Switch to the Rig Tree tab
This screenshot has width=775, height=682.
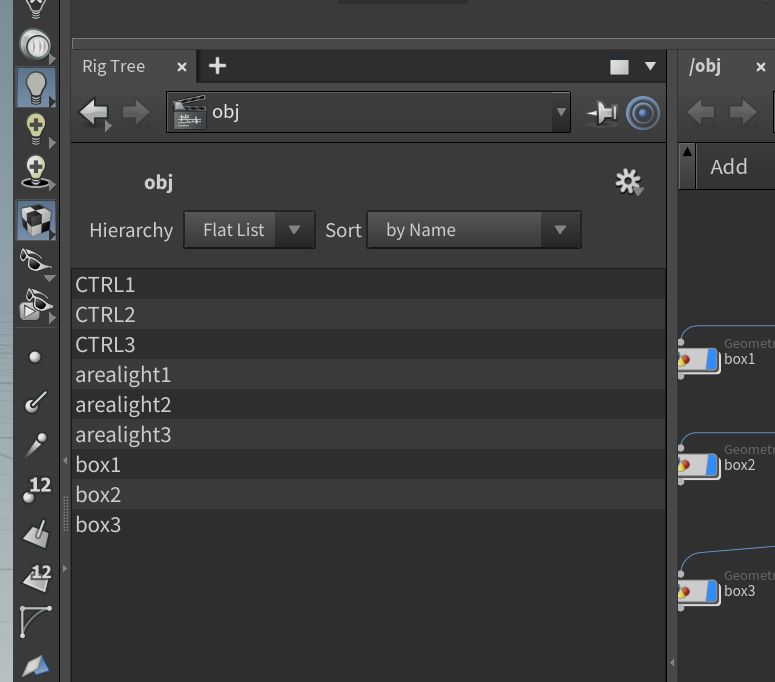pyautogui.click(x=114, y=66)
